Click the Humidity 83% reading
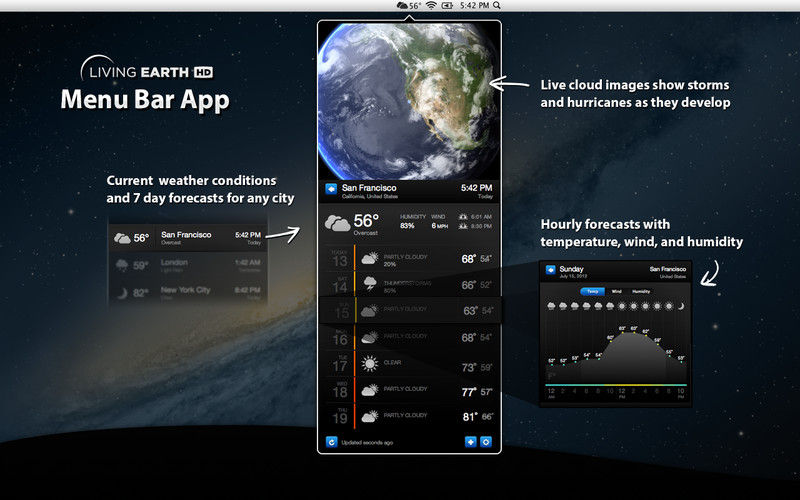Image resolution: width=800 pixels, height=500 pixels. click(x=412, y=221)
